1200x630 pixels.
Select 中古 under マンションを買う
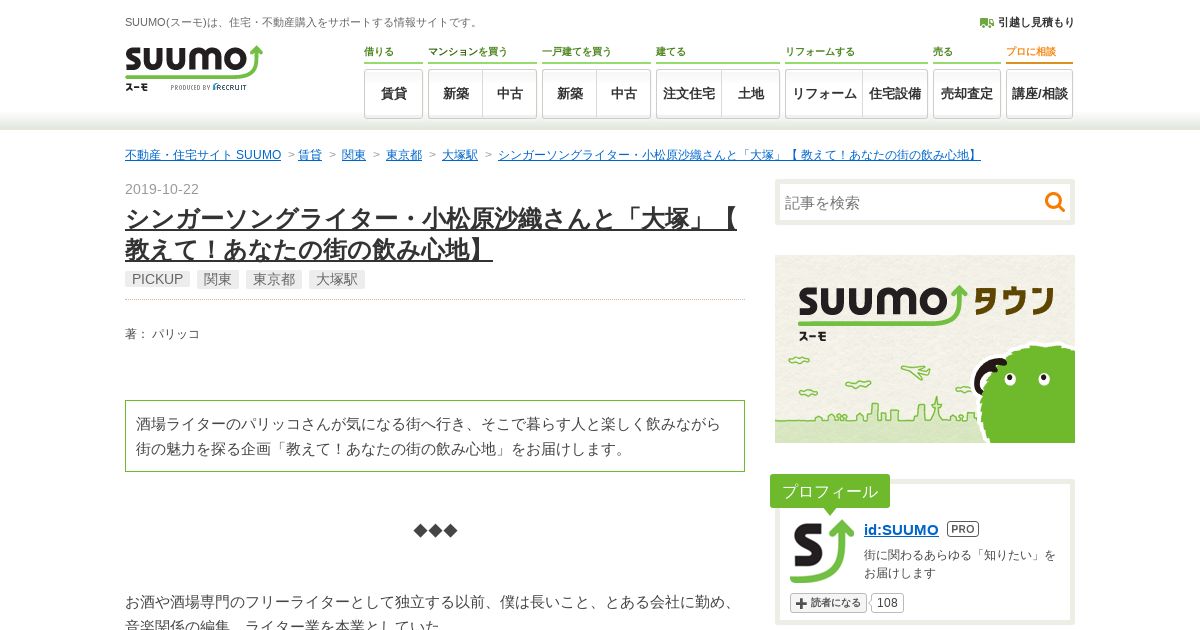(x=510, y=94)
